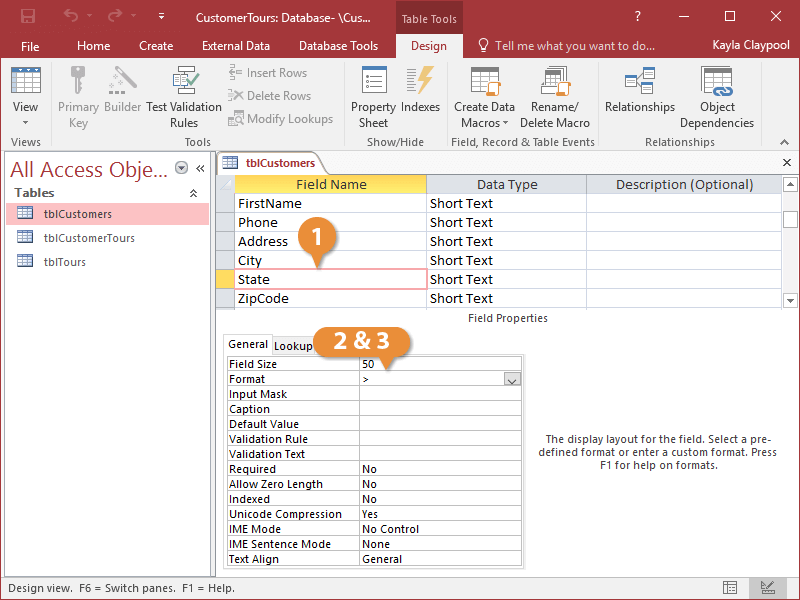Screen dimensions: 800x600
Task: Click Text Align value General
Action: point(440,559)
